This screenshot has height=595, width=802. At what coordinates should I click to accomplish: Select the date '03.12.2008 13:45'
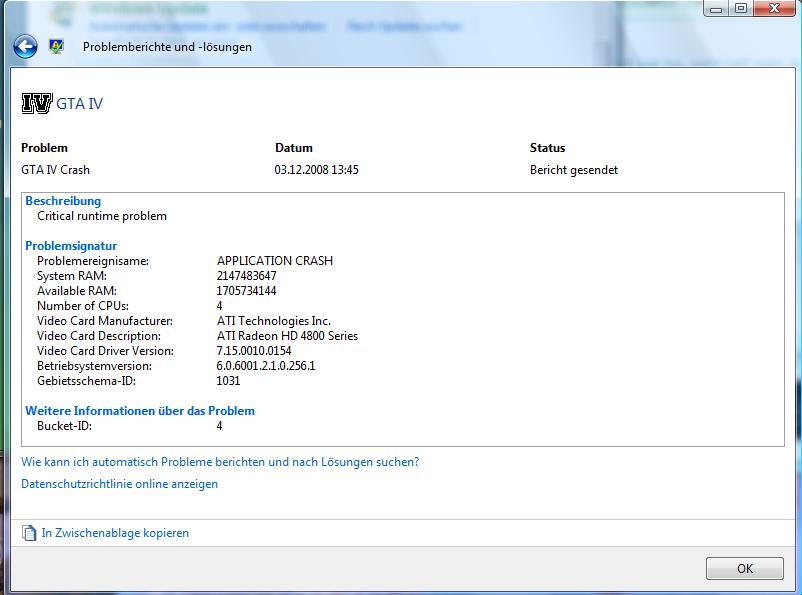coord(317,170)
